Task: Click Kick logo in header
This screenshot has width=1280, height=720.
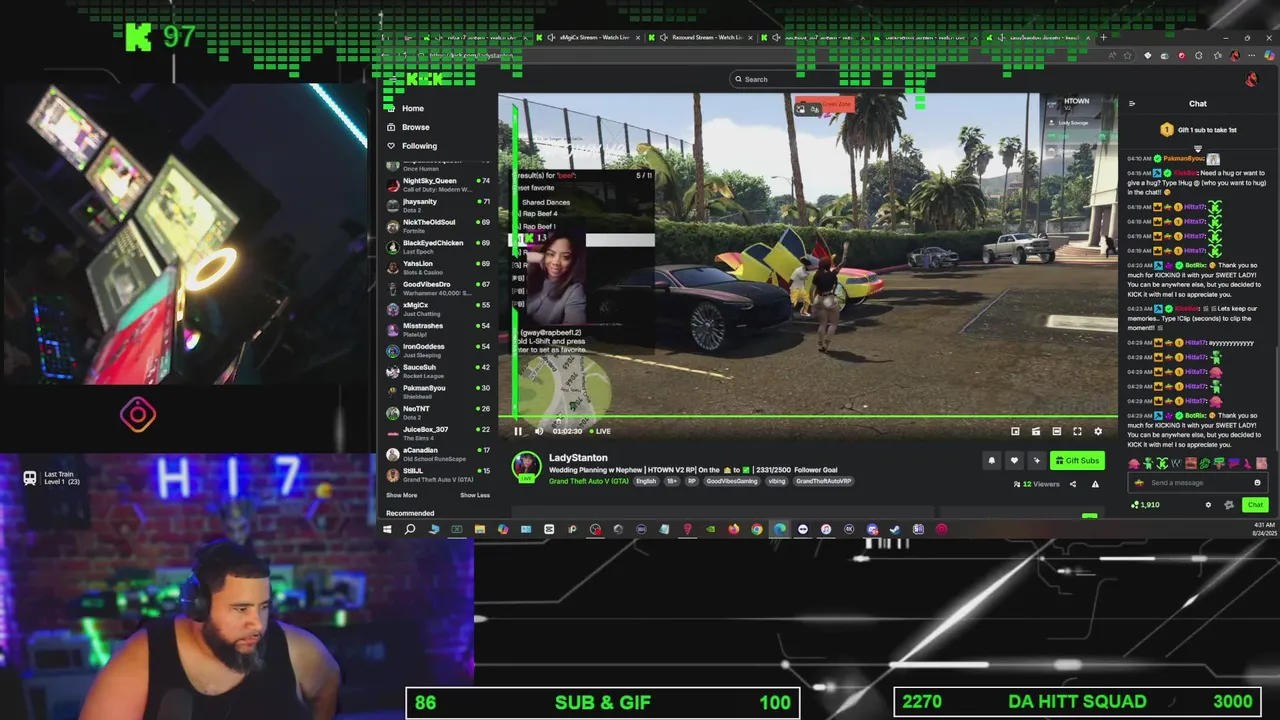Action: pos(425,79)
